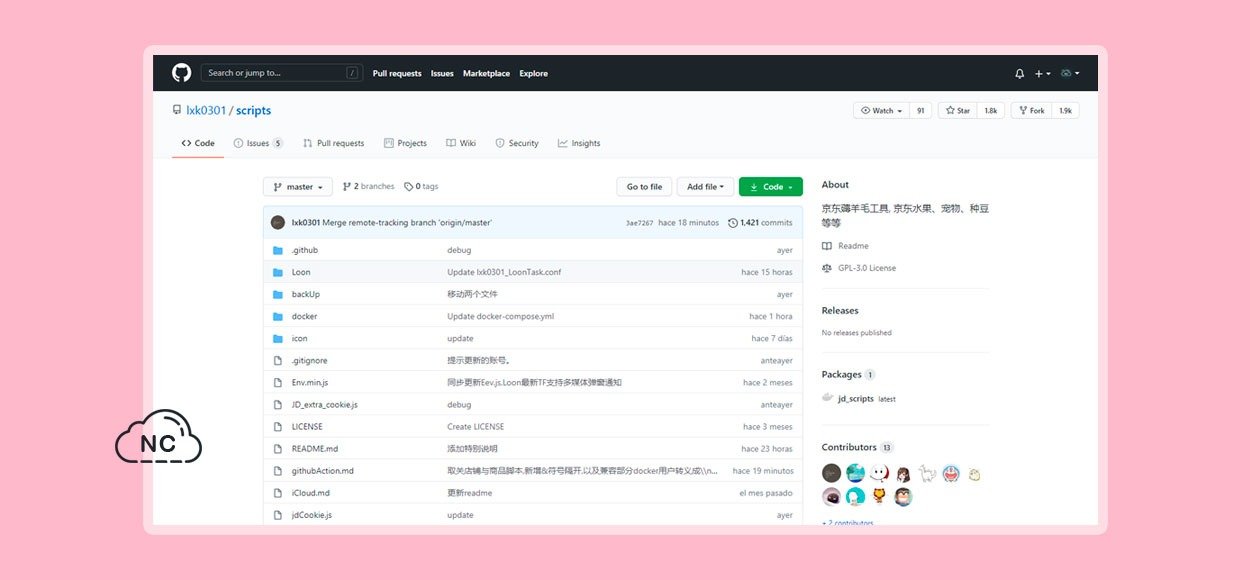Open the jd_scripts package link

855,399
